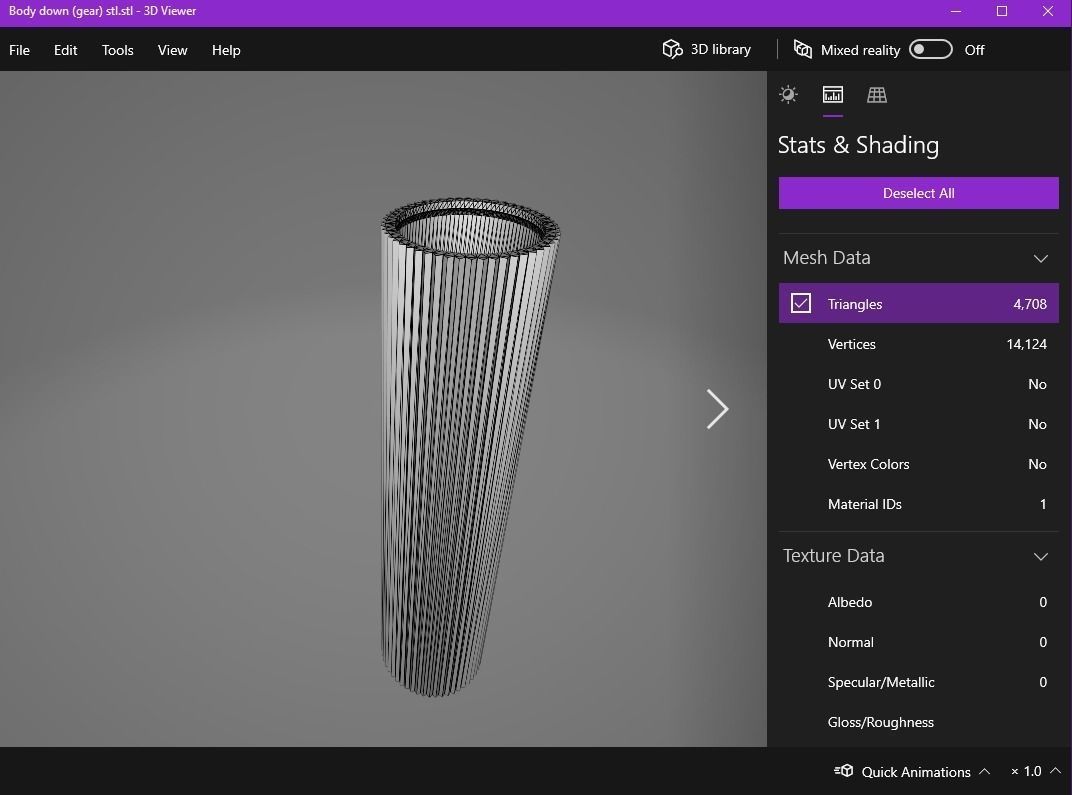Viewport: 1072px width, 795px height.
Task: Click the 3D library cube icon
Action: [x=672, y=49]
